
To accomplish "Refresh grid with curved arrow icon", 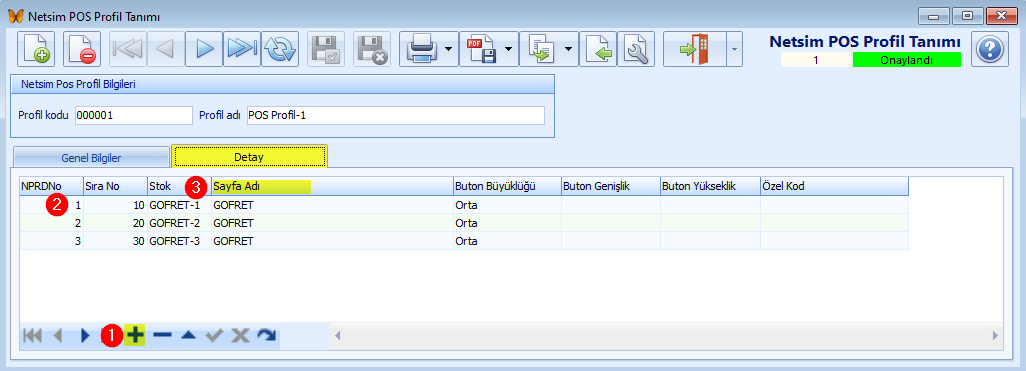I will tap(266, 336).
